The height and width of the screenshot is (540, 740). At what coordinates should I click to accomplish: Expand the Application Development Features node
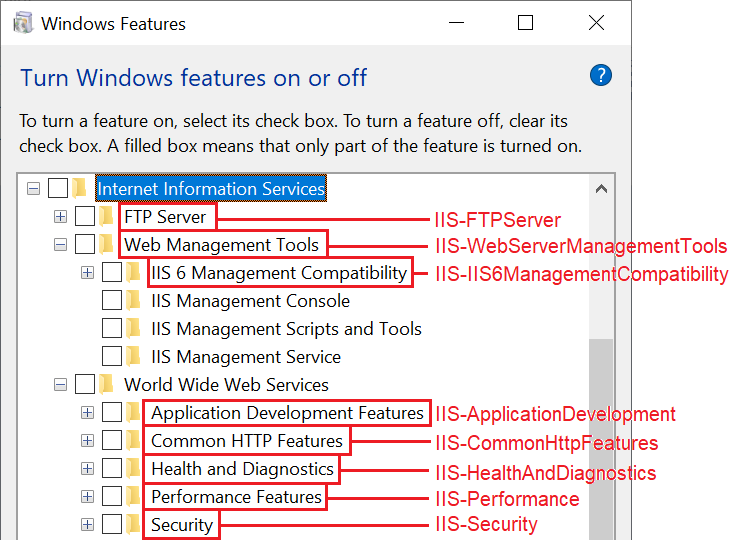tap(87, 413)
